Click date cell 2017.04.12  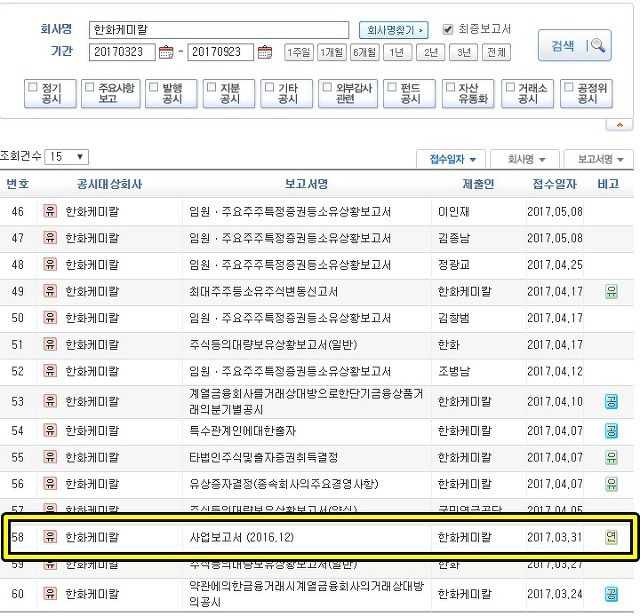pyautogui.click(x=555, y=371)
